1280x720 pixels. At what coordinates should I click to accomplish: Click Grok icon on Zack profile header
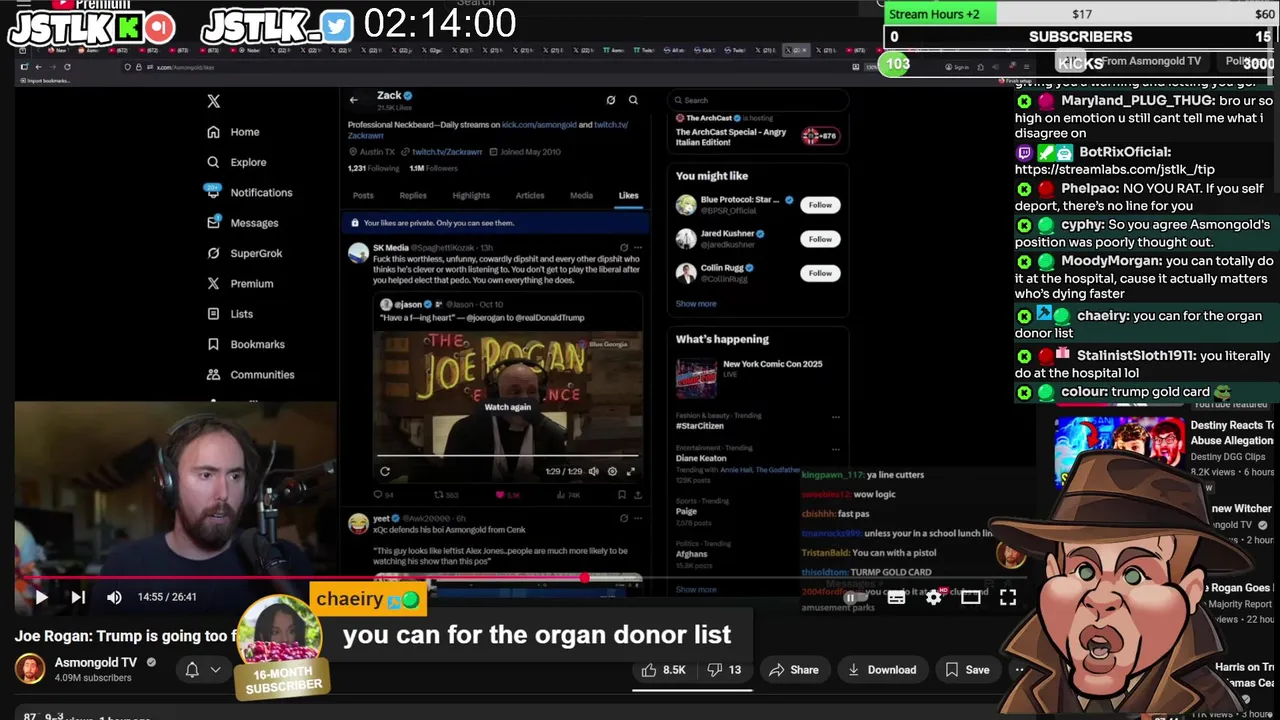click(610, 100)
